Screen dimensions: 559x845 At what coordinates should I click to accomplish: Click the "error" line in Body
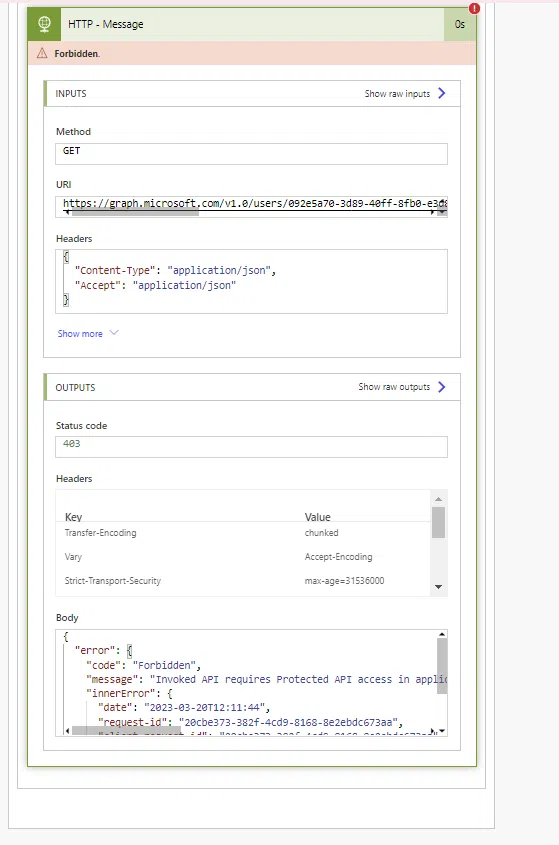pyautogui.click(x=103, y=650)
